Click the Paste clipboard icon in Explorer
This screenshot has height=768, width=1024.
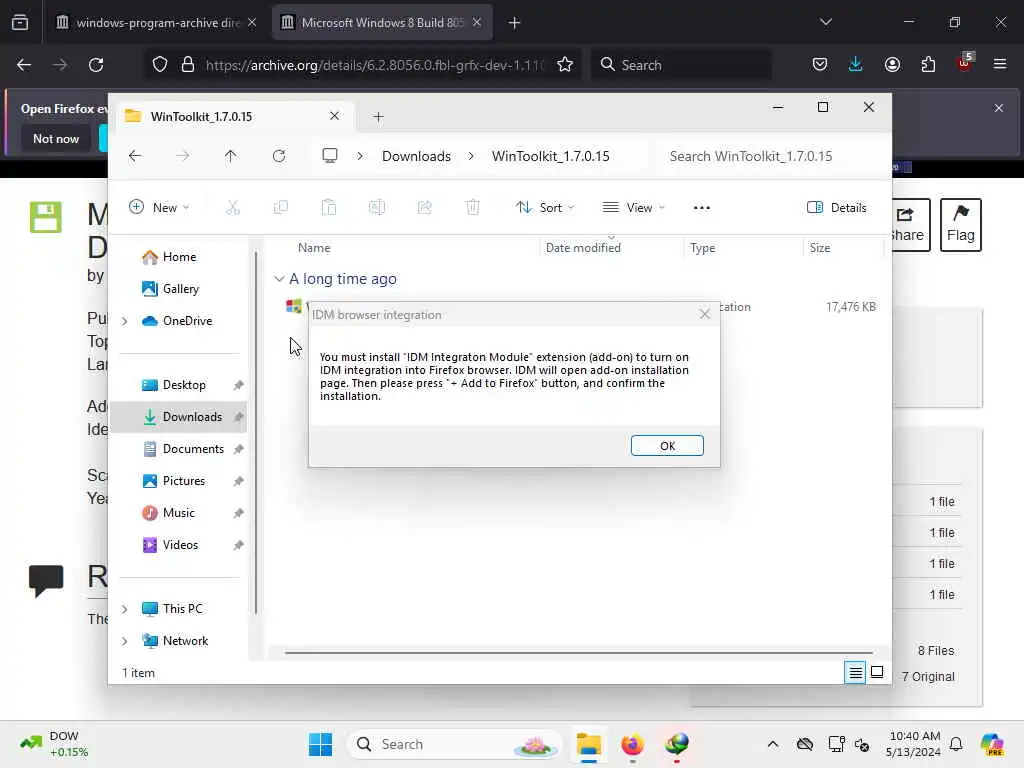[328, 208]
